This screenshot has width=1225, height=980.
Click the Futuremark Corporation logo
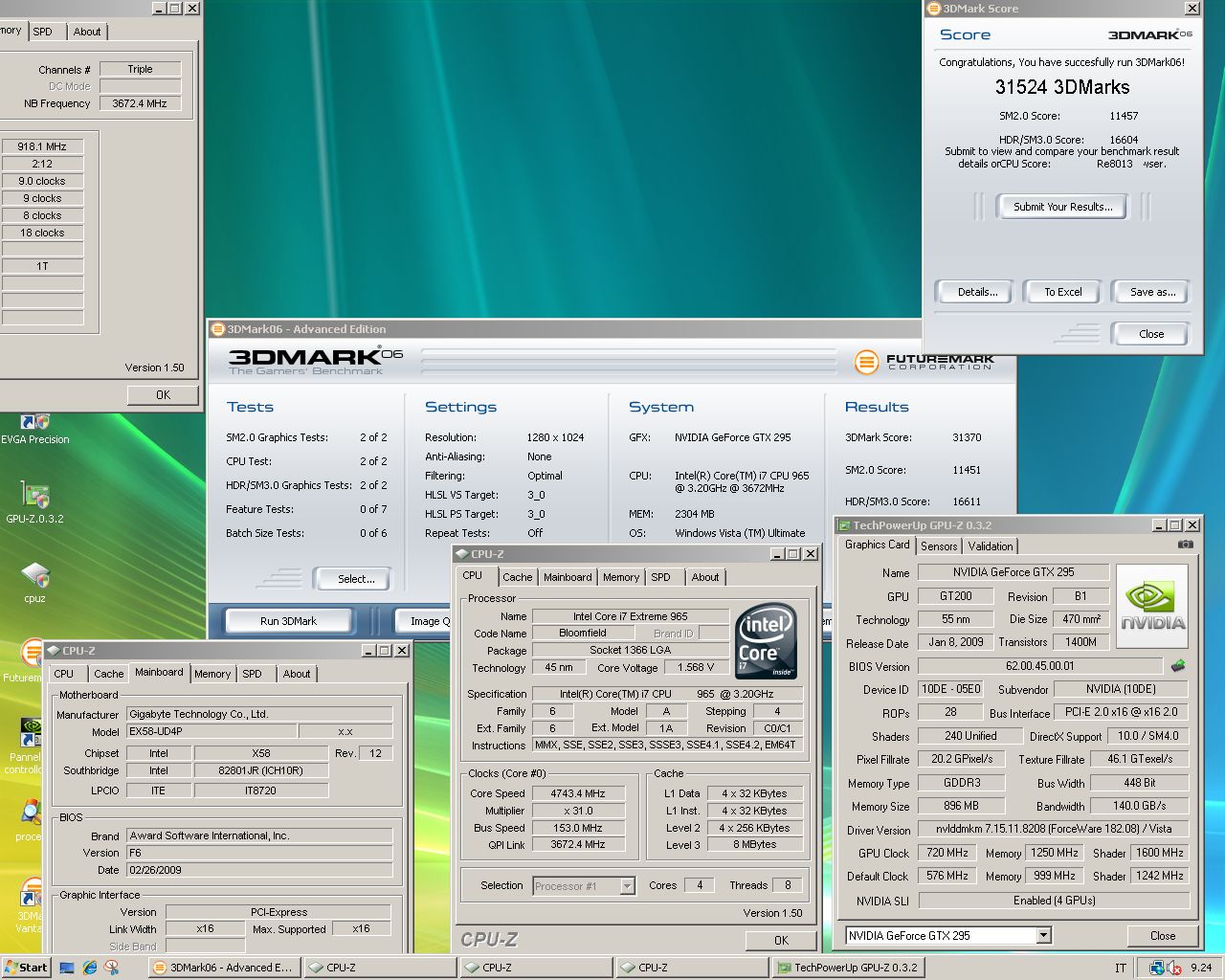[924, 362]
